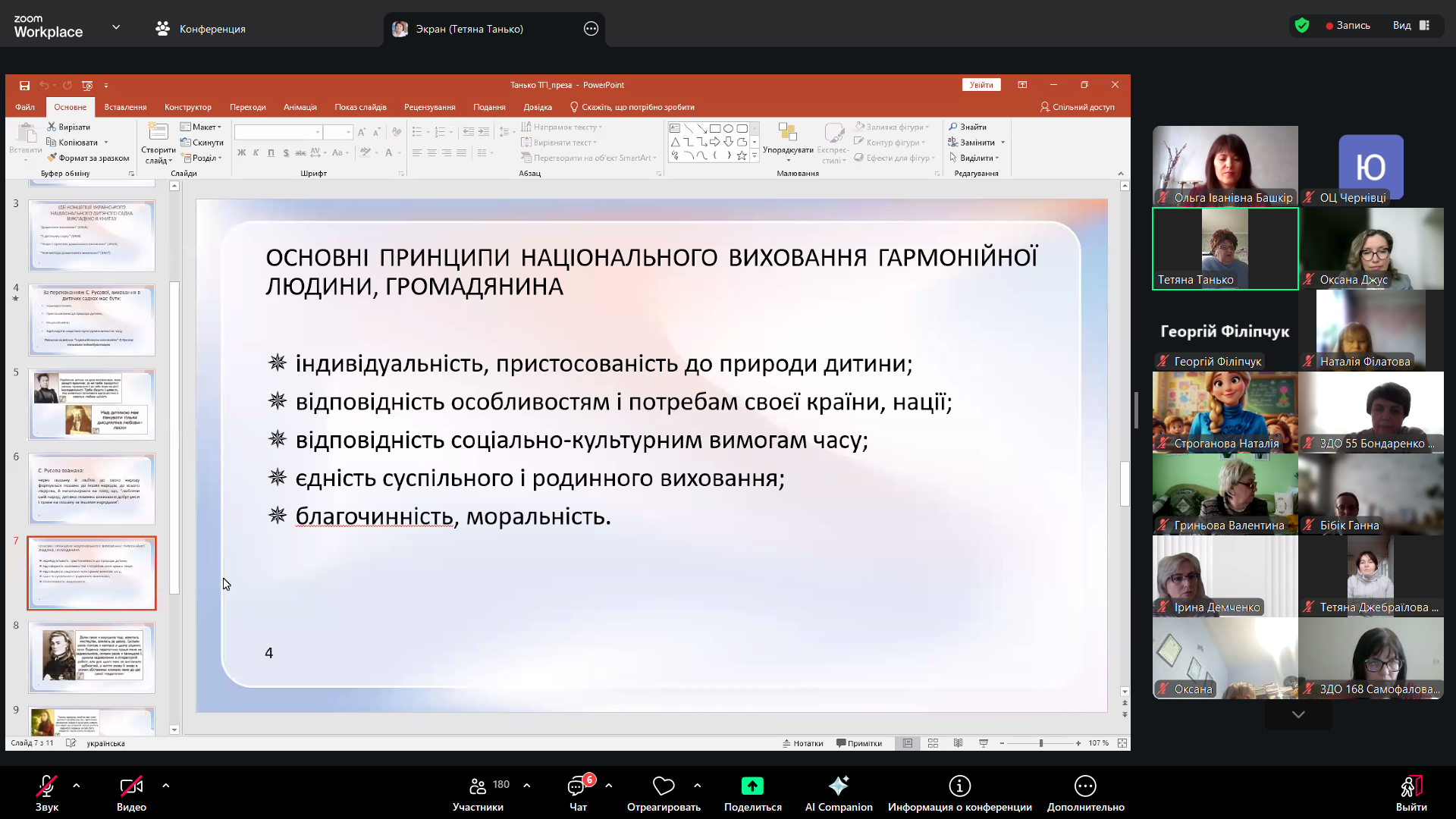
Task: Open AI Companion from the Zoom toolbar
Action: tap(839, 793)
